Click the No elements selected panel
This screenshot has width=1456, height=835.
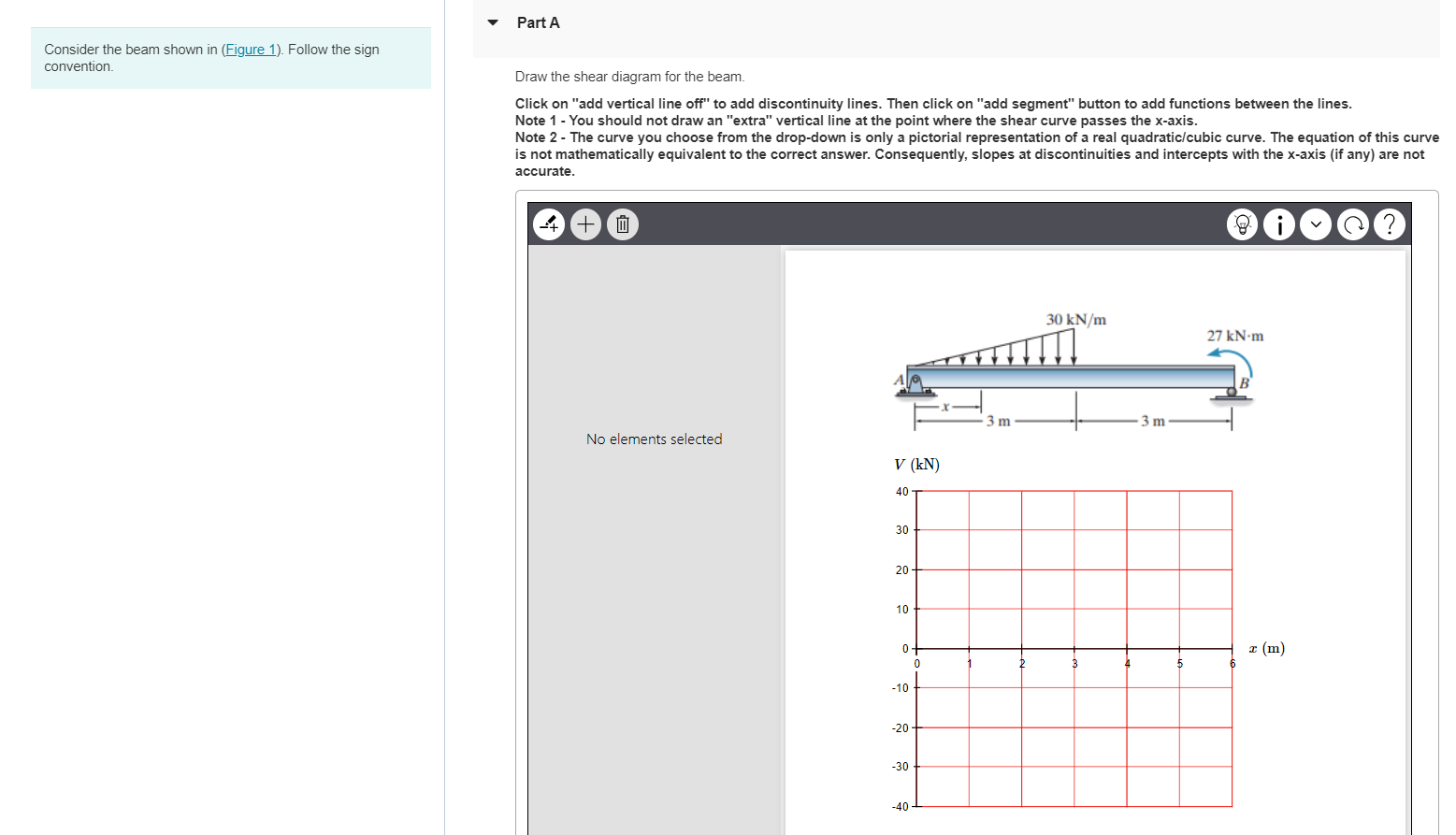(x=654, y=439)
